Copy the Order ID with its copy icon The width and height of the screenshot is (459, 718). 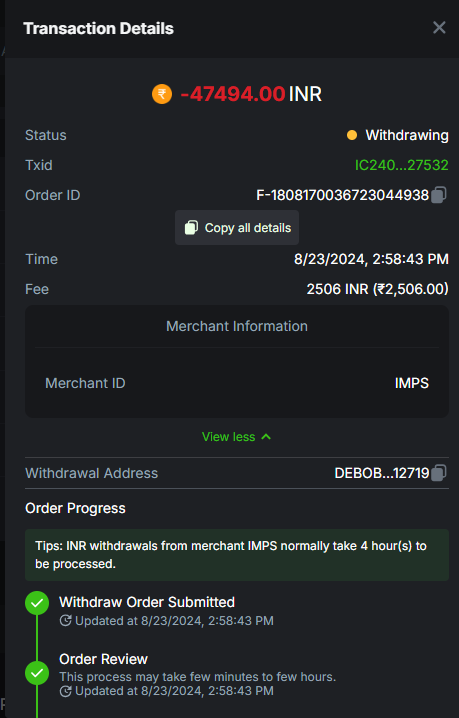(439, 195)
